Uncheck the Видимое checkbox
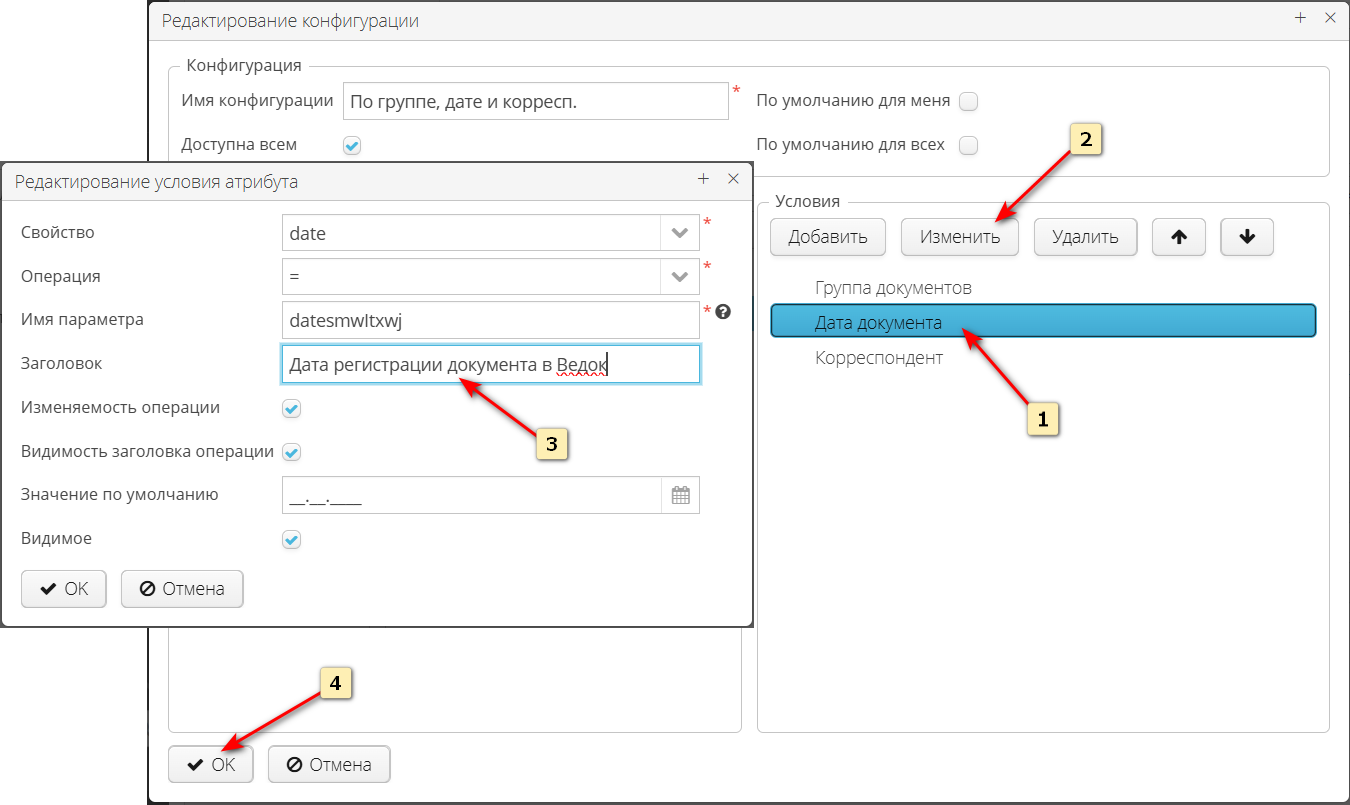 (x=291, y=539)
